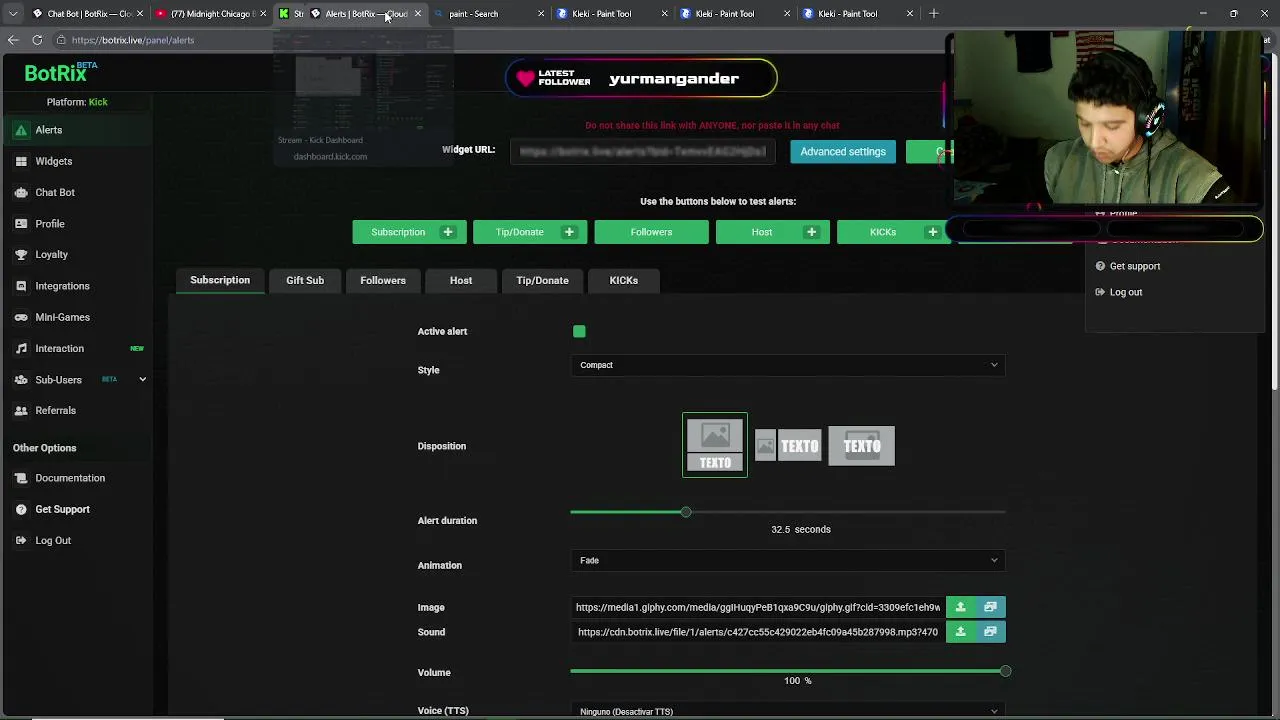This screenshot has height=720, width=1280.
Task: Open the Animation dropdown showing Fade
Action: (x=788, y=561)
